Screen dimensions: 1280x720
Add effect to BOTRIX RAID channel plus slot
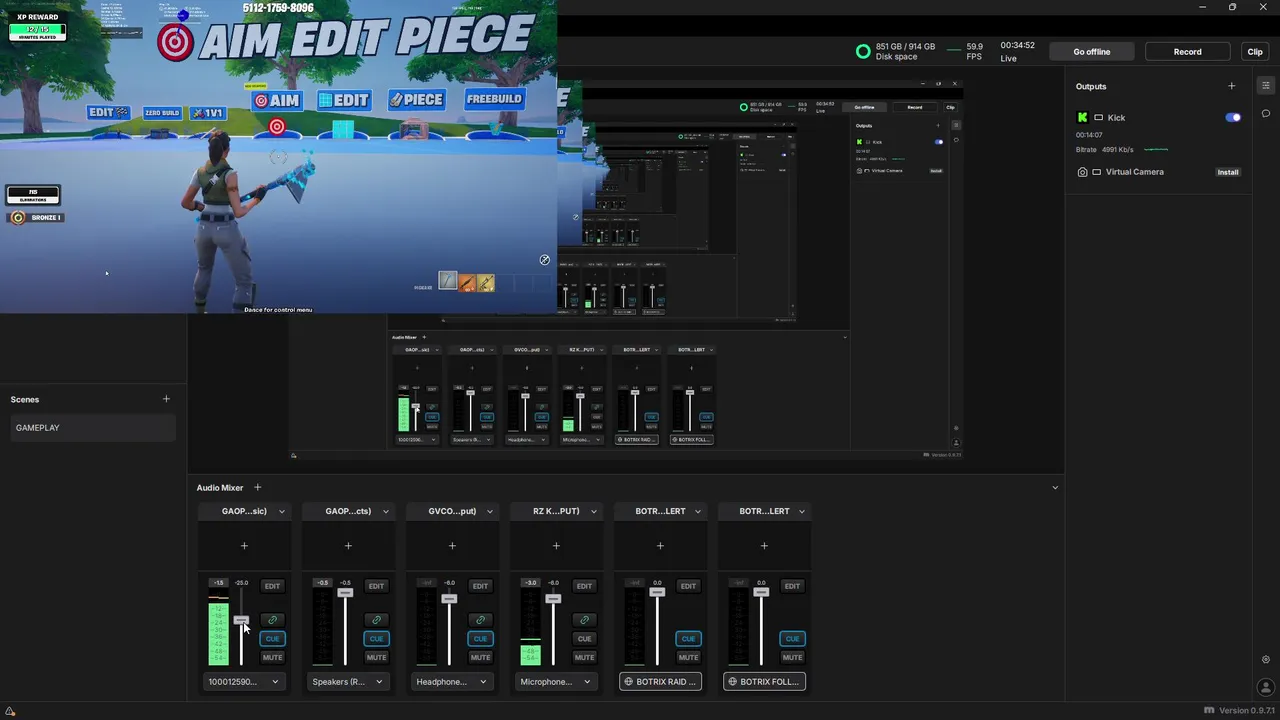point(660,546)
